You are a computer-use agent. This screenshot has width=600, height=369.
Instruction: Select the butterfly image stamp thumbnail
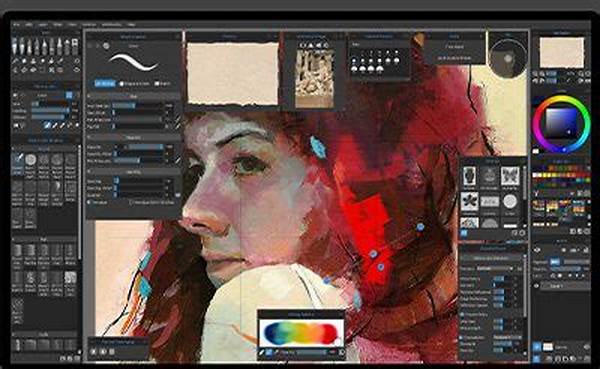coord(510,176)
